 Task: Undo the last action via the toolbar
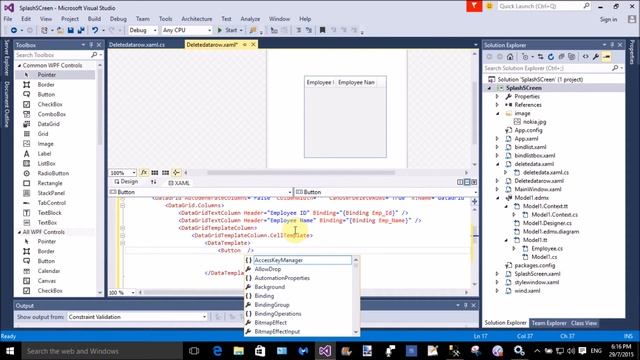tap(95, 30)
